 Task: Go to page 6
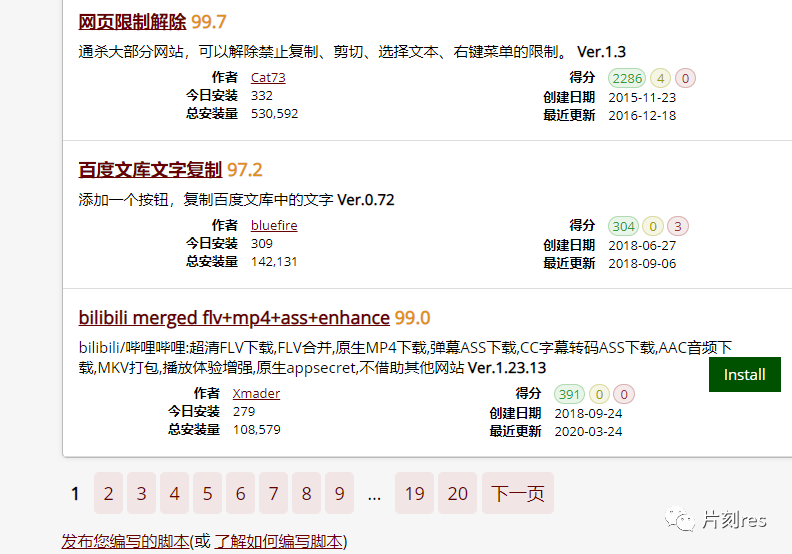(x=240, y=493)
